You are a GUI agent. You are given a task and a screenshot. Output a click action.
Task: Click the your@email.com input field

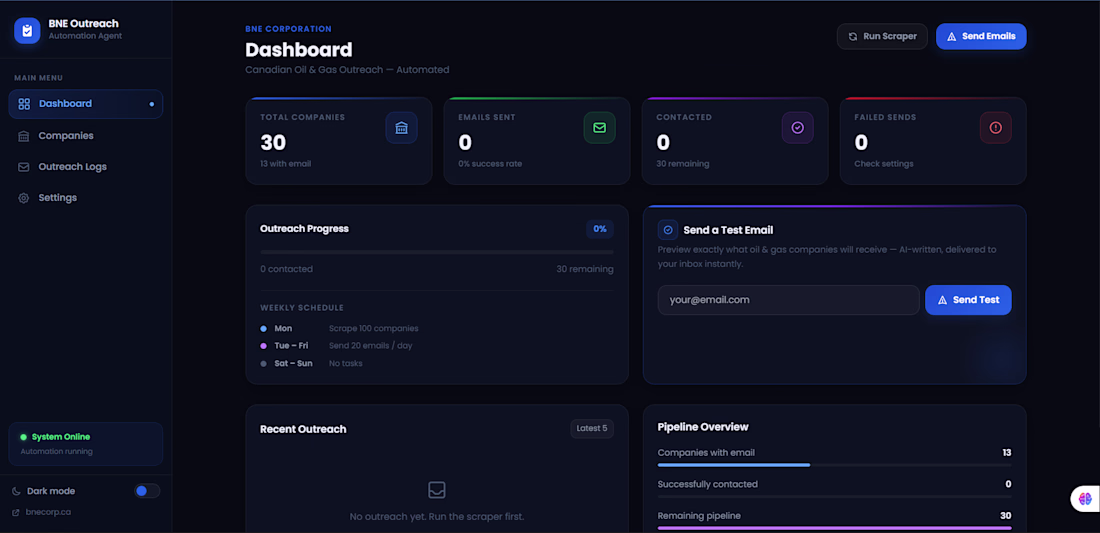tap(789, 300)
